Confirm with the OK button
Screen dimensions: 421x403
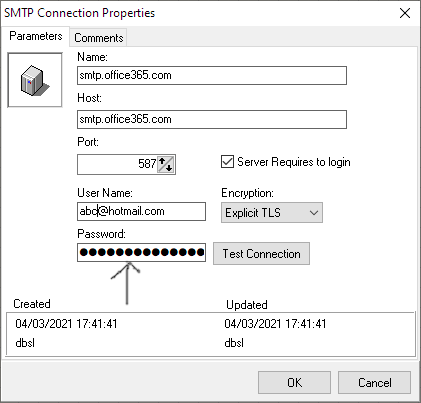(x=294, y=383)
